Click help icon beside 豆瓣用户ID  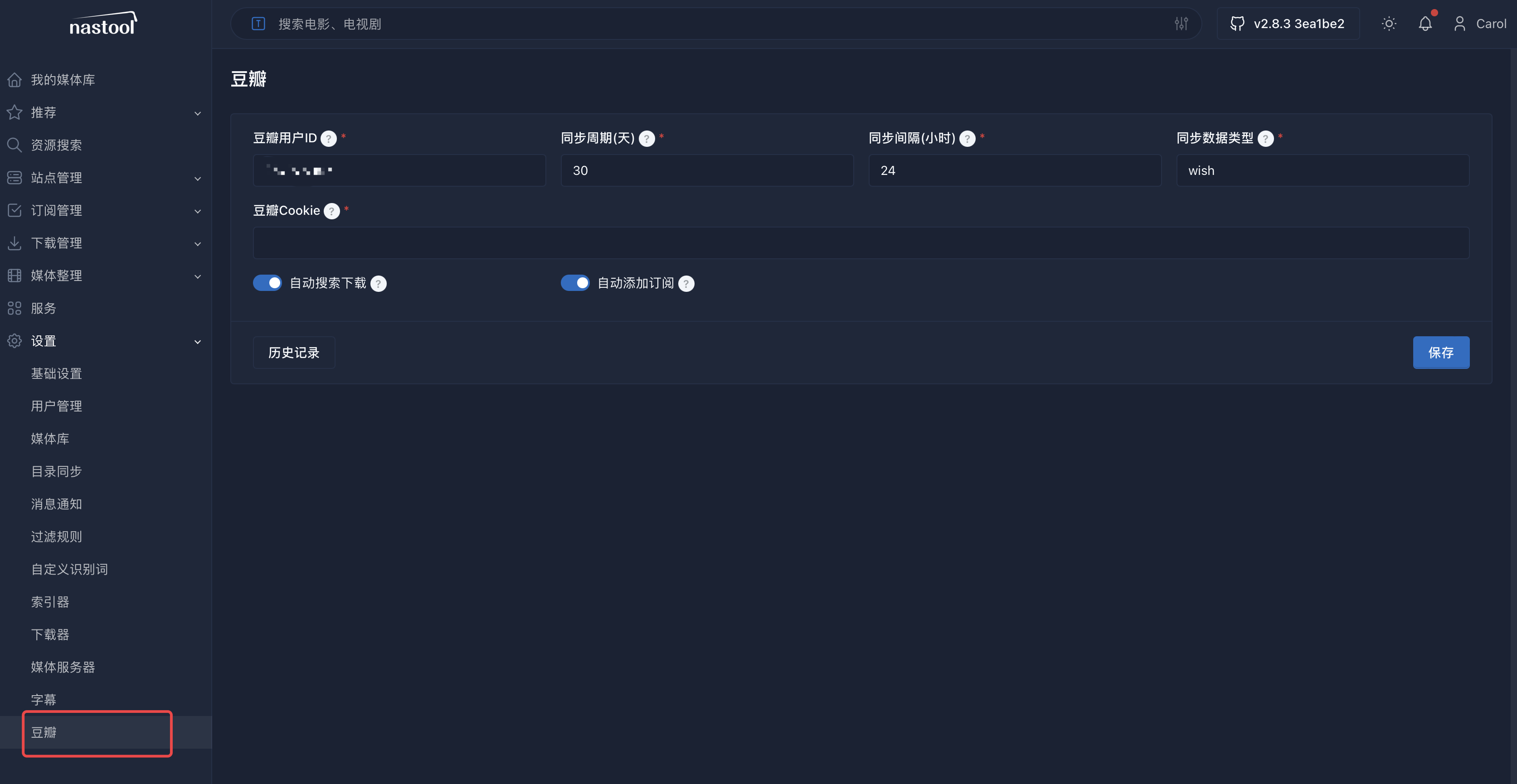point(329,139)
